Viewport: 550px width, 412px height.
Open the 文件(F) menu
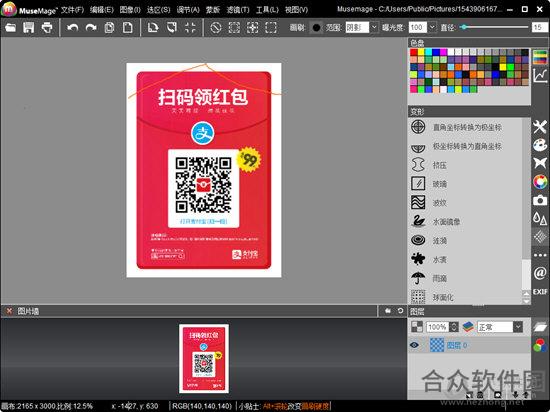[x=72, y=10]
